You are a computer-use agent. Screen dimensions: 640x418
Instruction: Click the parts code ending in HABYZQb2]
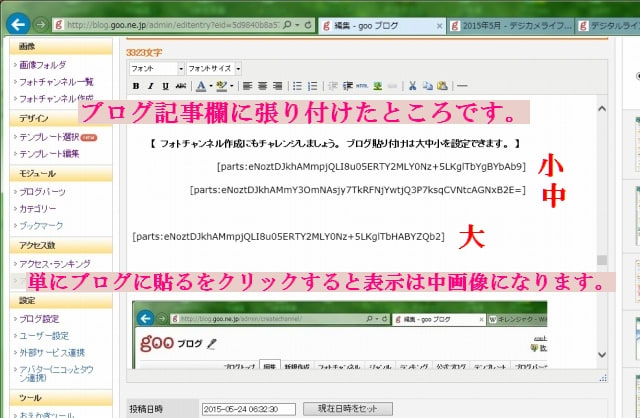[288, 236]
